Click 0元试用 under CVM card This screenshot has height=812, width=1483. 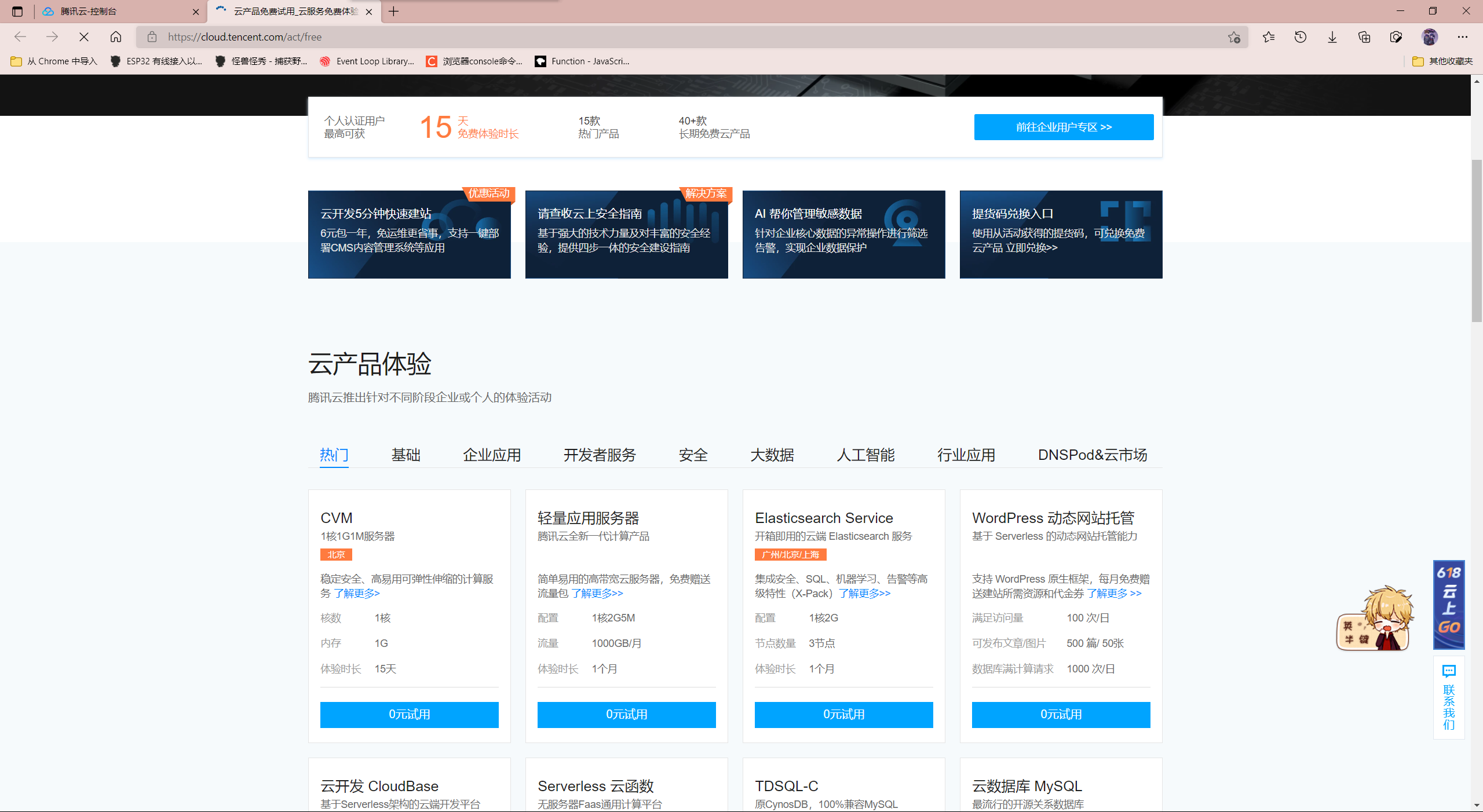(409, 715)
